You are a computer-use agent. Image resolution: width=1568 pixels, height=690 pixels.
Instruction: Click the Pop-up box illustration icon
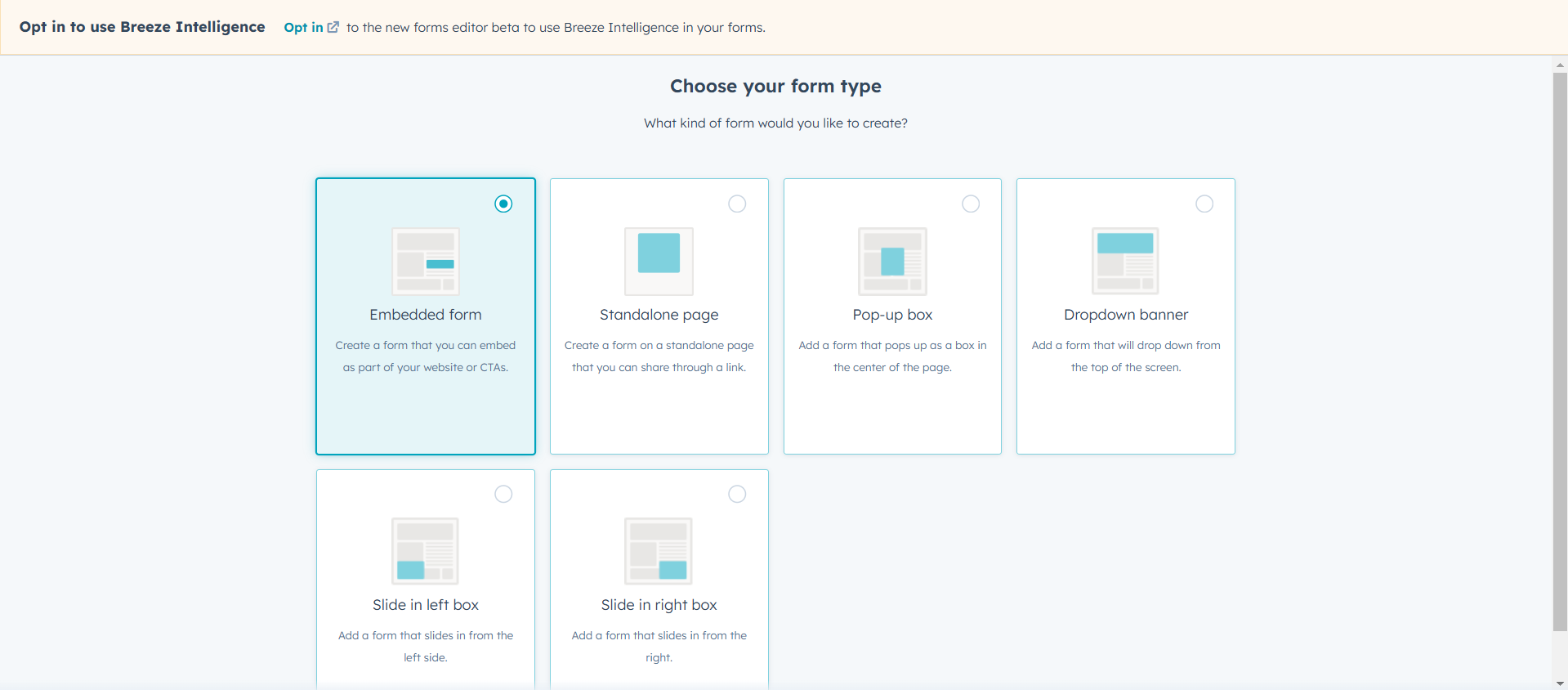coord(892,261)
